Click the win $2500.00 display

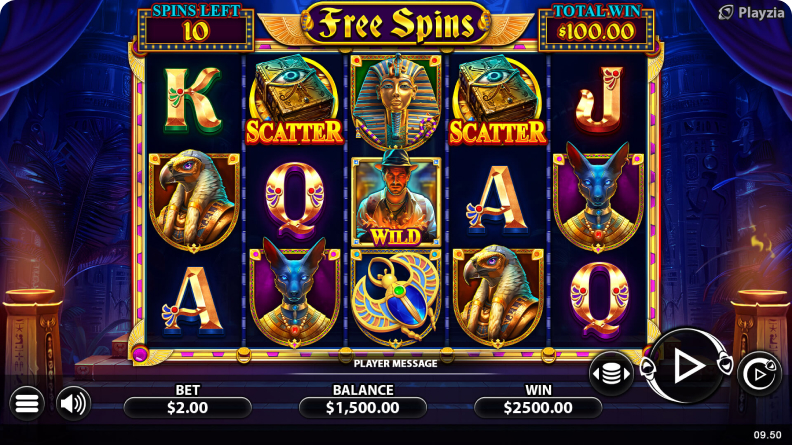pyautogui.click(x=538, y=408)
